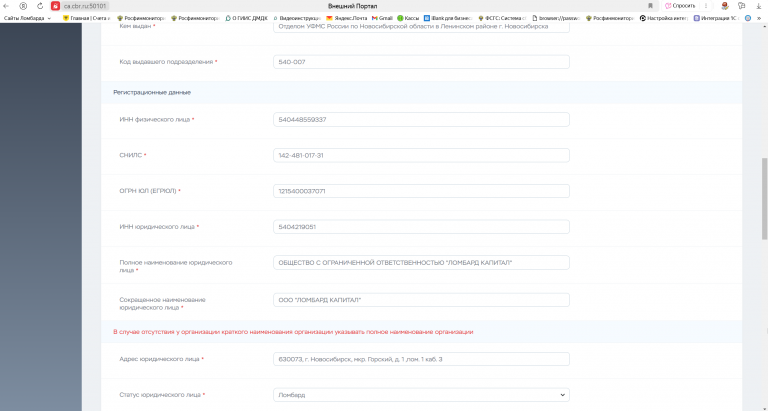Viewport: 768px width, 411px height.
Task: Open the Кассы bookmark
Action: coord(408,18)
